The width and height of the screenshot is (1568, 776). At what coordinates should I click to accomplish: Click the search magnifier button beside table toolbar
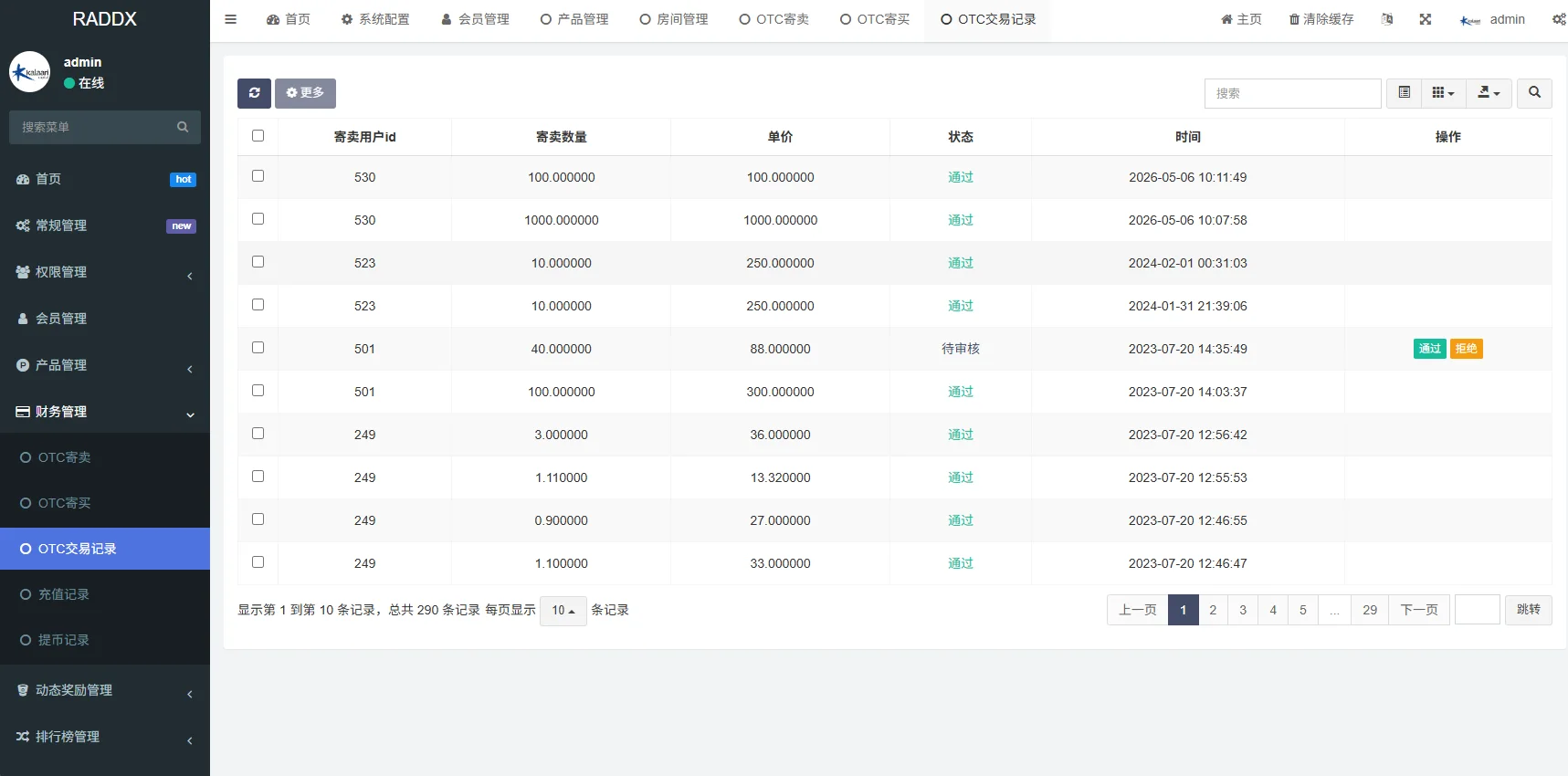point(1534,93)
